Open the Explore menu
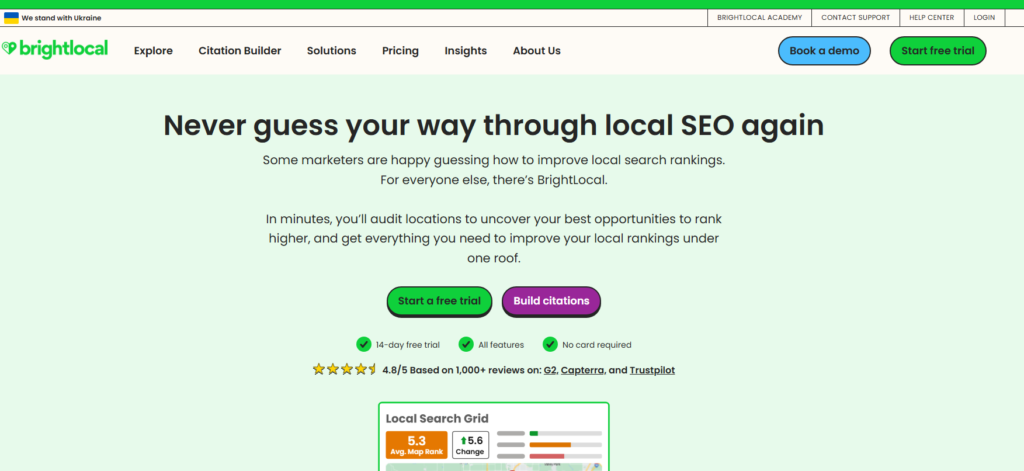The height and width of the screenshot is (471, 1024). pyautogui.click(x=153, y=51)
